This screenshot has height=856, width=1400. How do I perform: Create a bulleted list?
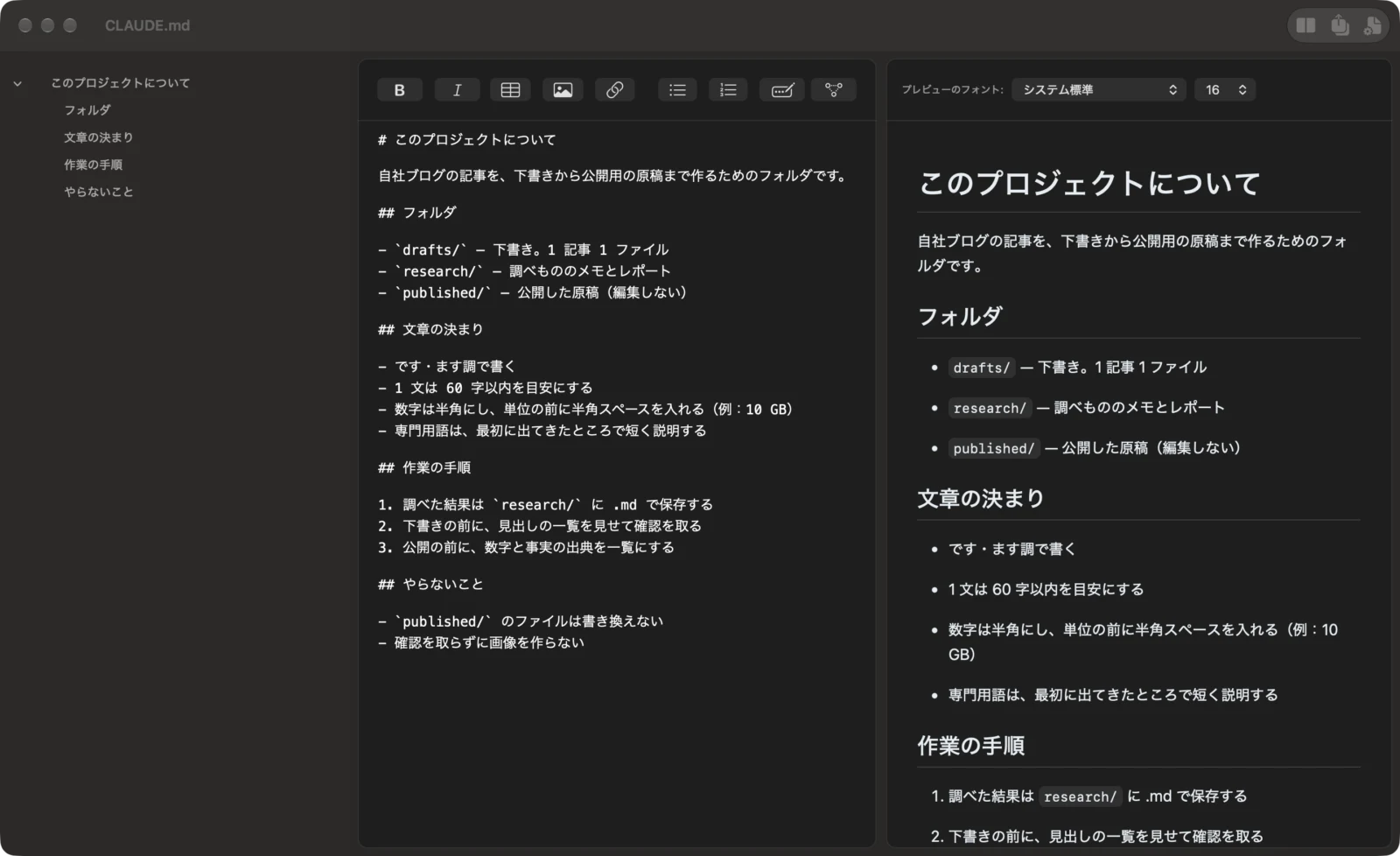click(x=677, y=90)
